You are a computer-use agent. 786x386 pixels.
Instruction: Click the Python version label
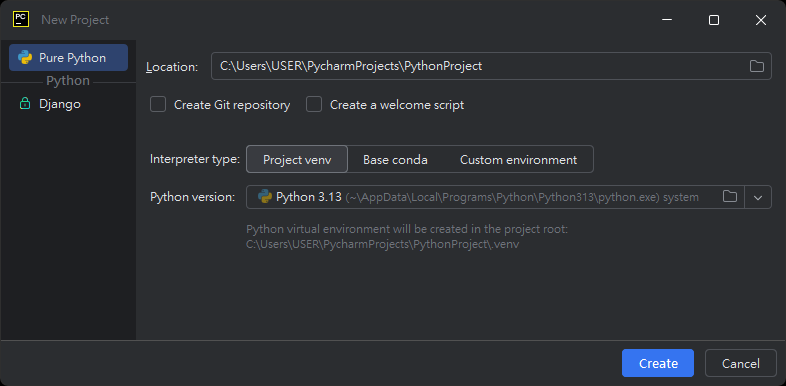pyautogui.click(x=192, y=197)
